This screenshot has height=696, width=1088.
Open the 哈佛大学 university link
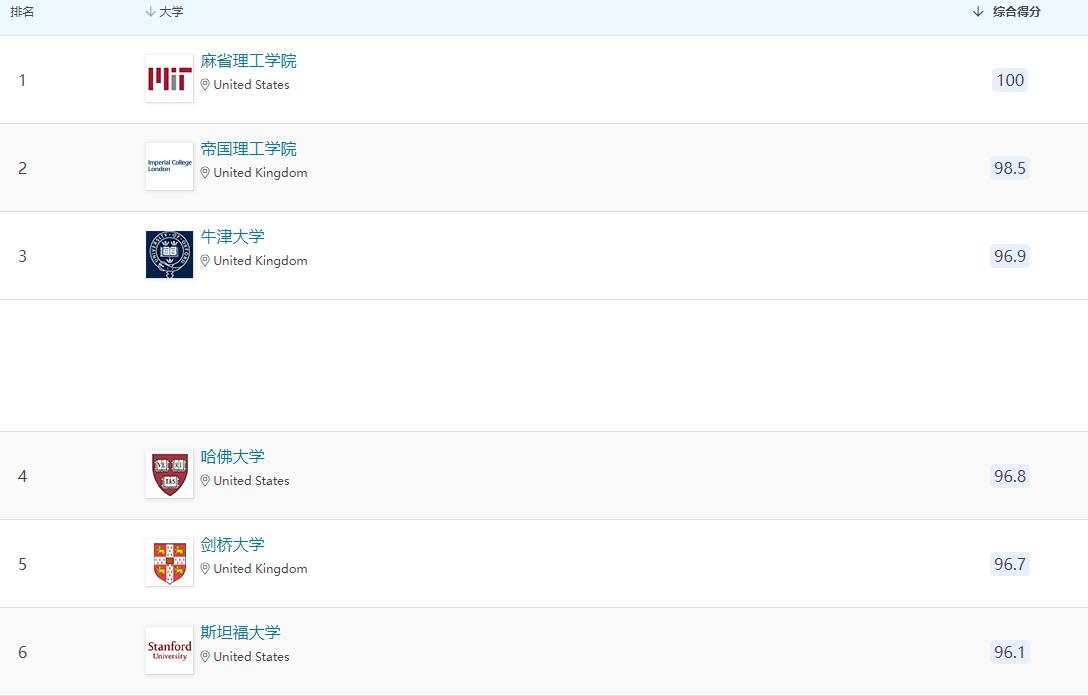tap(232, 457)
